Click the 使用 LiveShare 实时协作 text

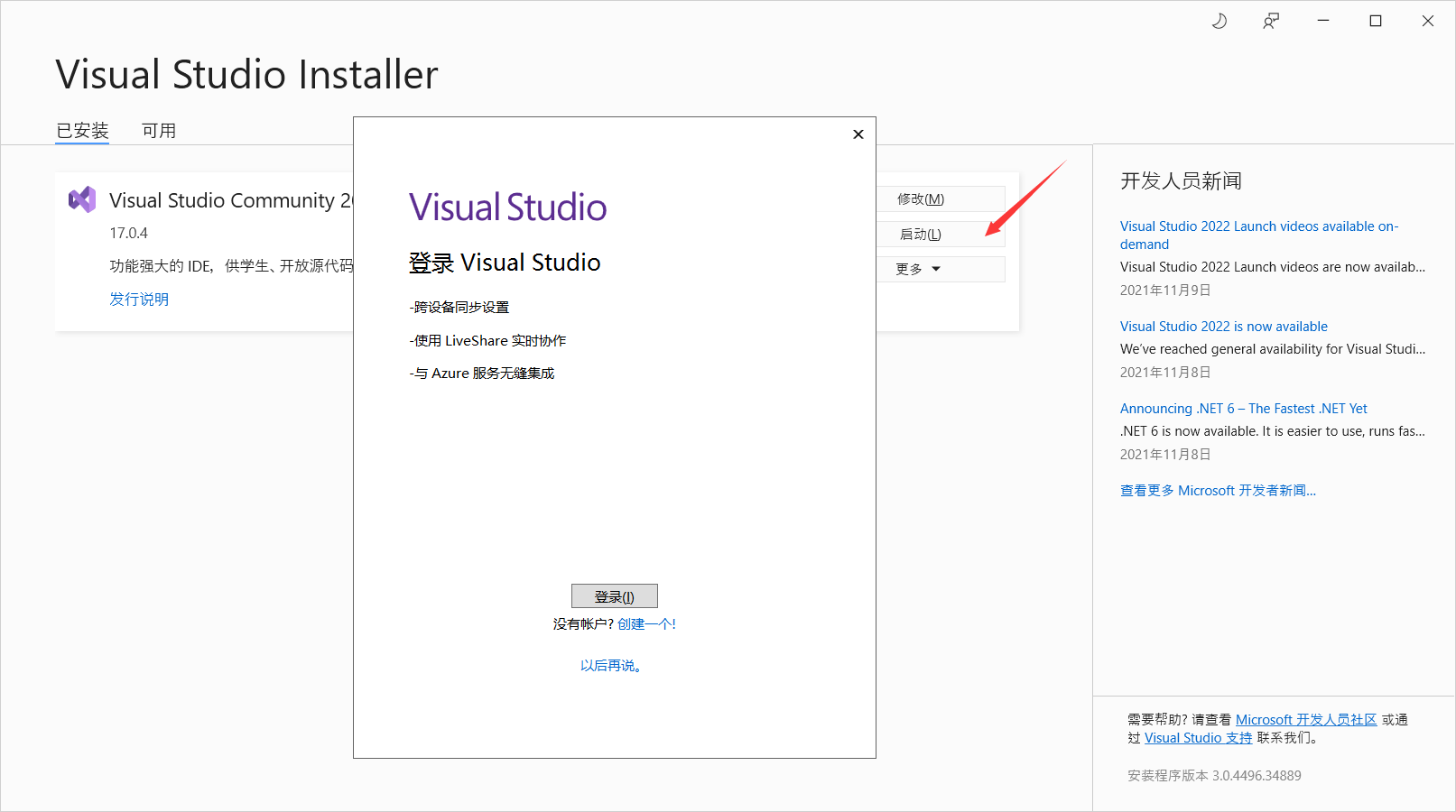(x=488, y=341)
